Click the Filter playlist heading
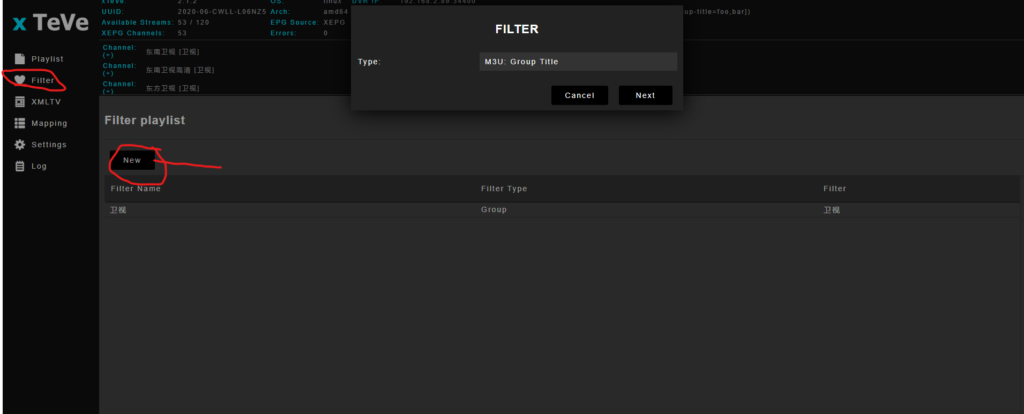 145,121
